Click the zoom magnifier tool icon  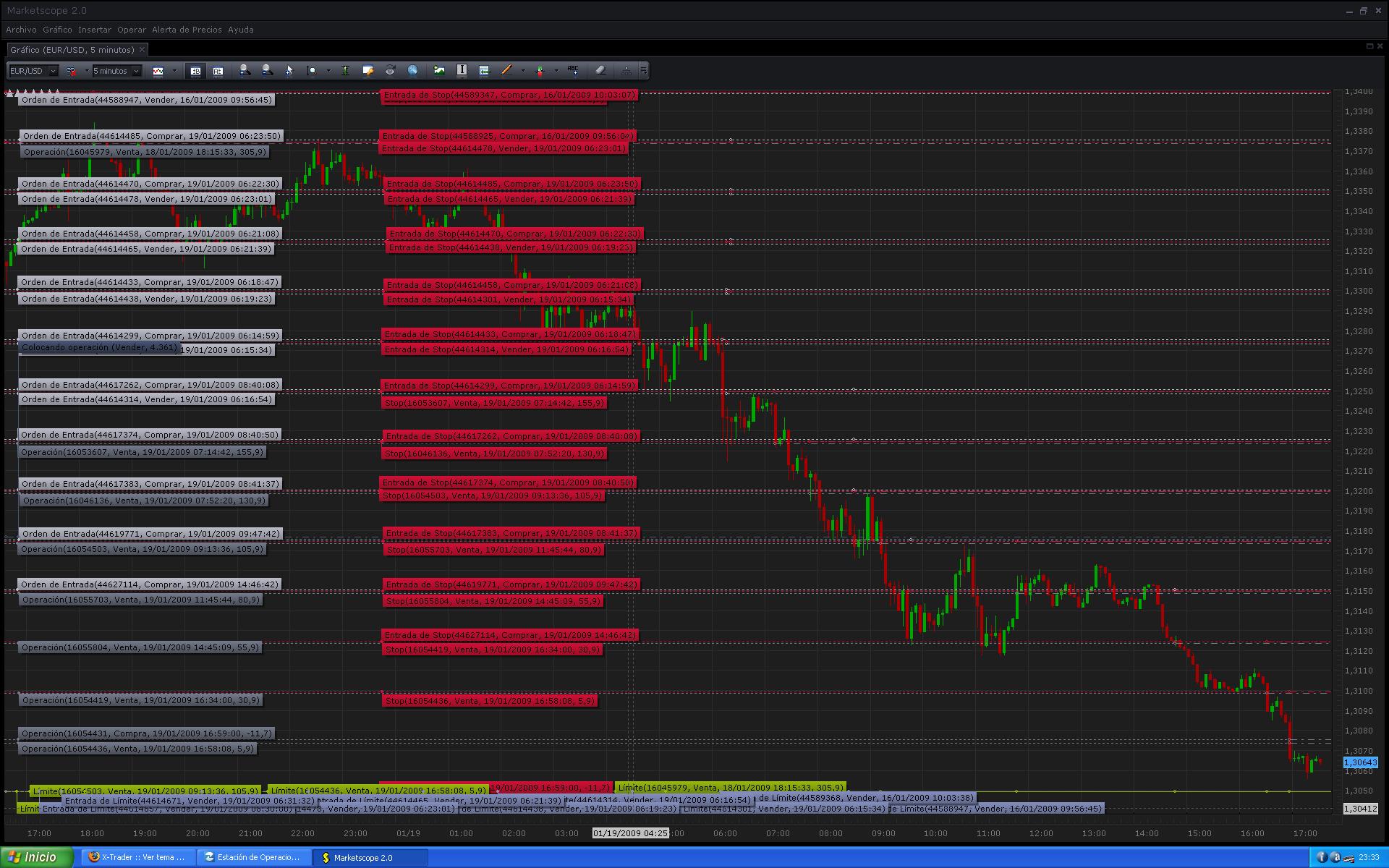pos(312,71)
